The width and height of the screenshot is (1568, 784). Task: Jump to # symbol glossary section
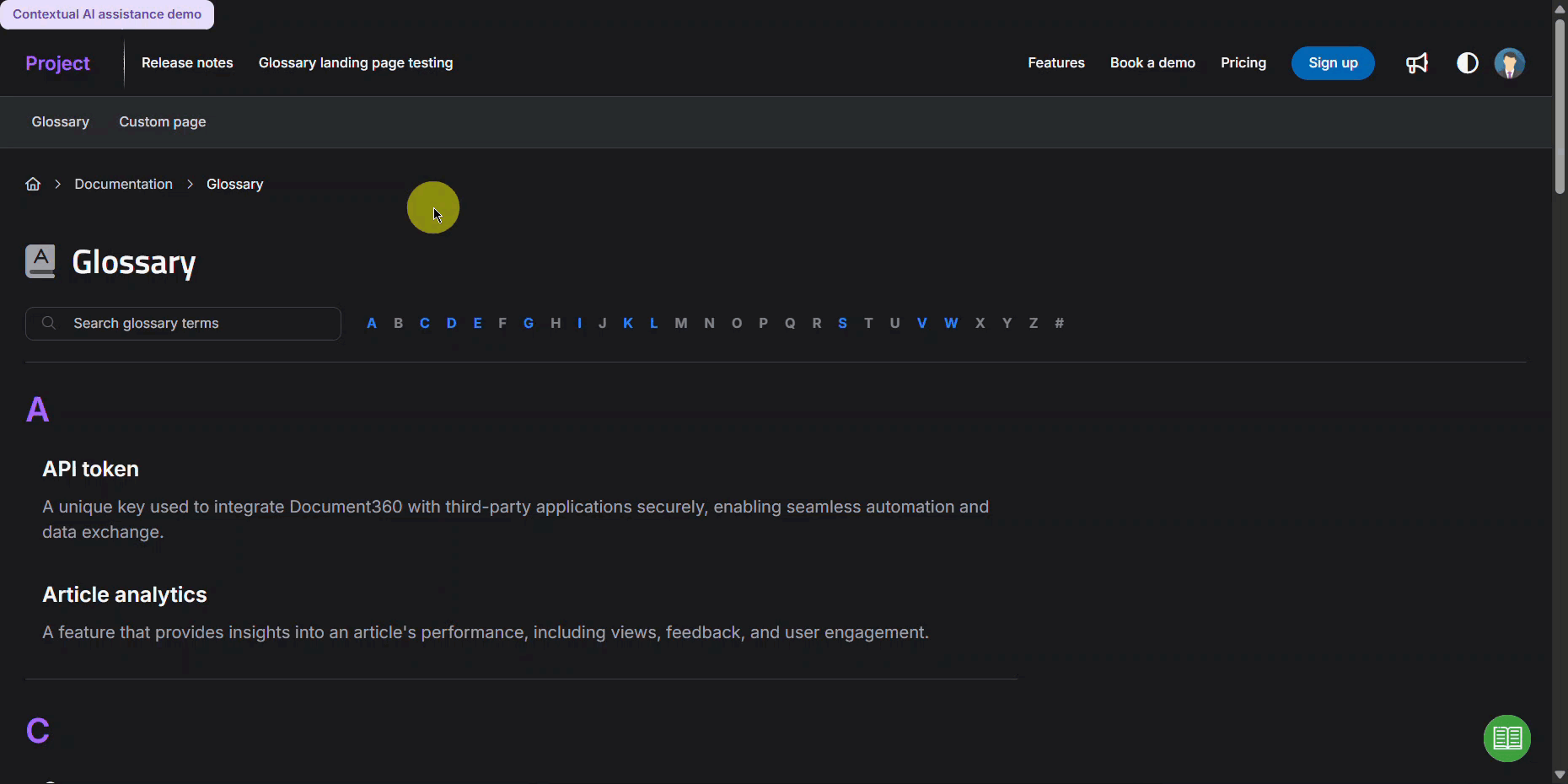[x=1059, y=323]
